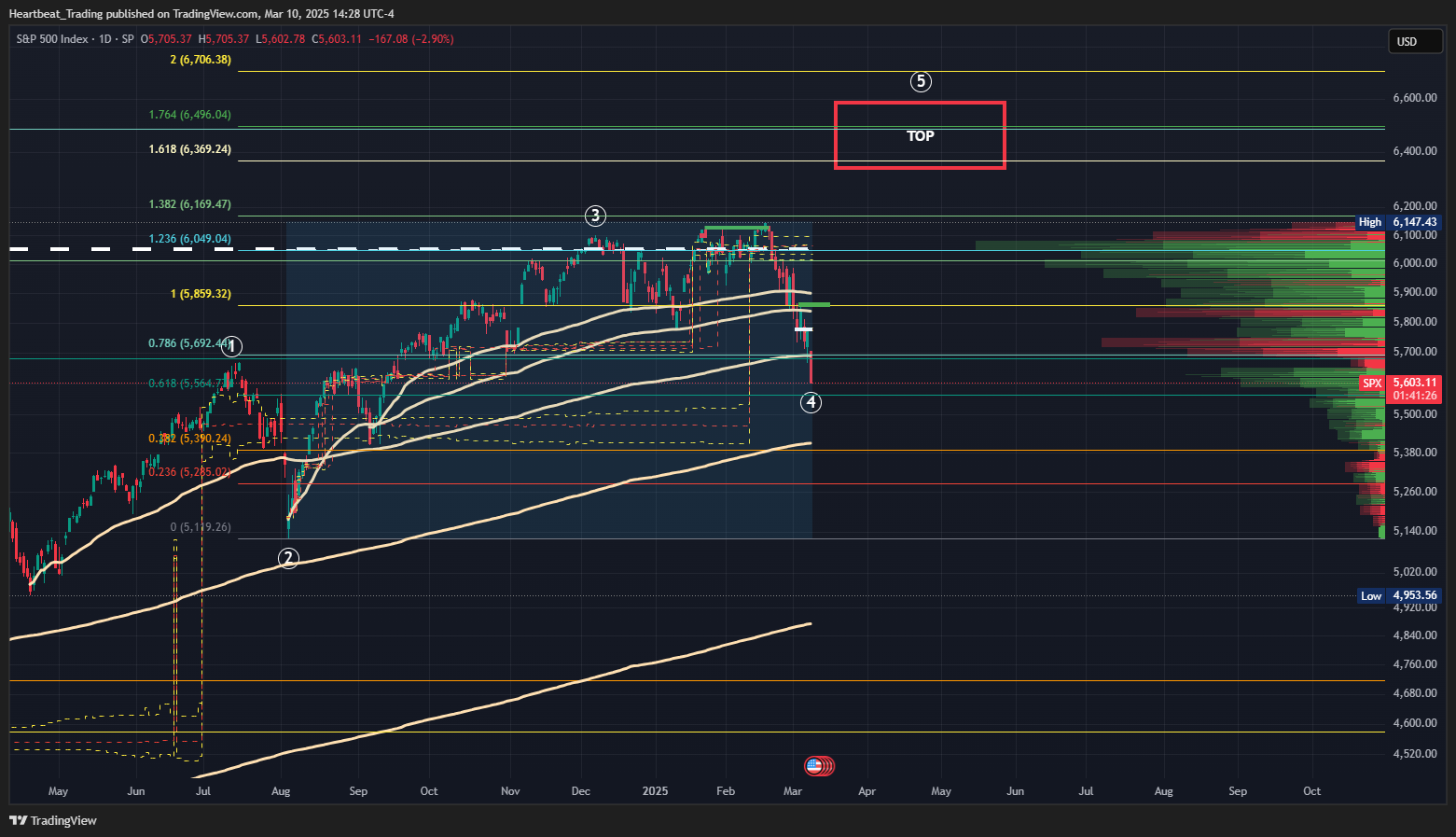Click the 2025 label on time axis
The height and width of the screenshot is (837, 1456).
coord(655,791)
